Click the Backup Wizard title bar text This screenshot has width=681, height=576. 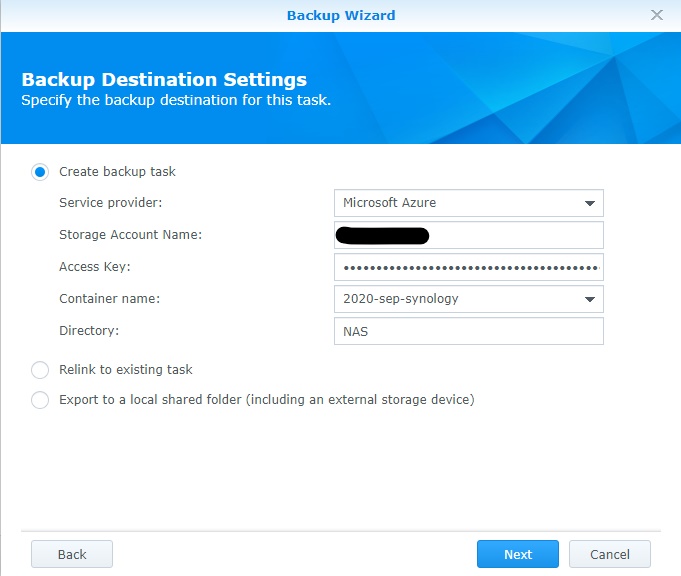[340, 15]
